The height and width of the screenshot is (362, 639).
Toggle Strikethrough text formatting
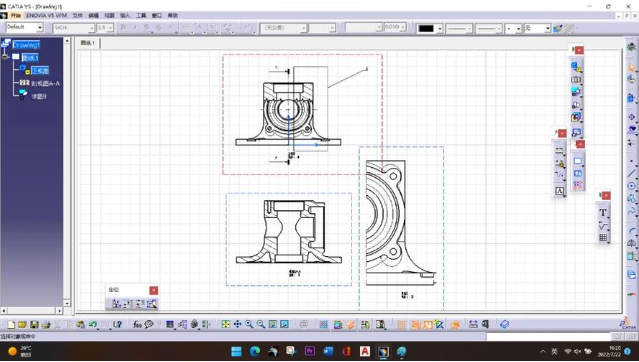(159, 28)
